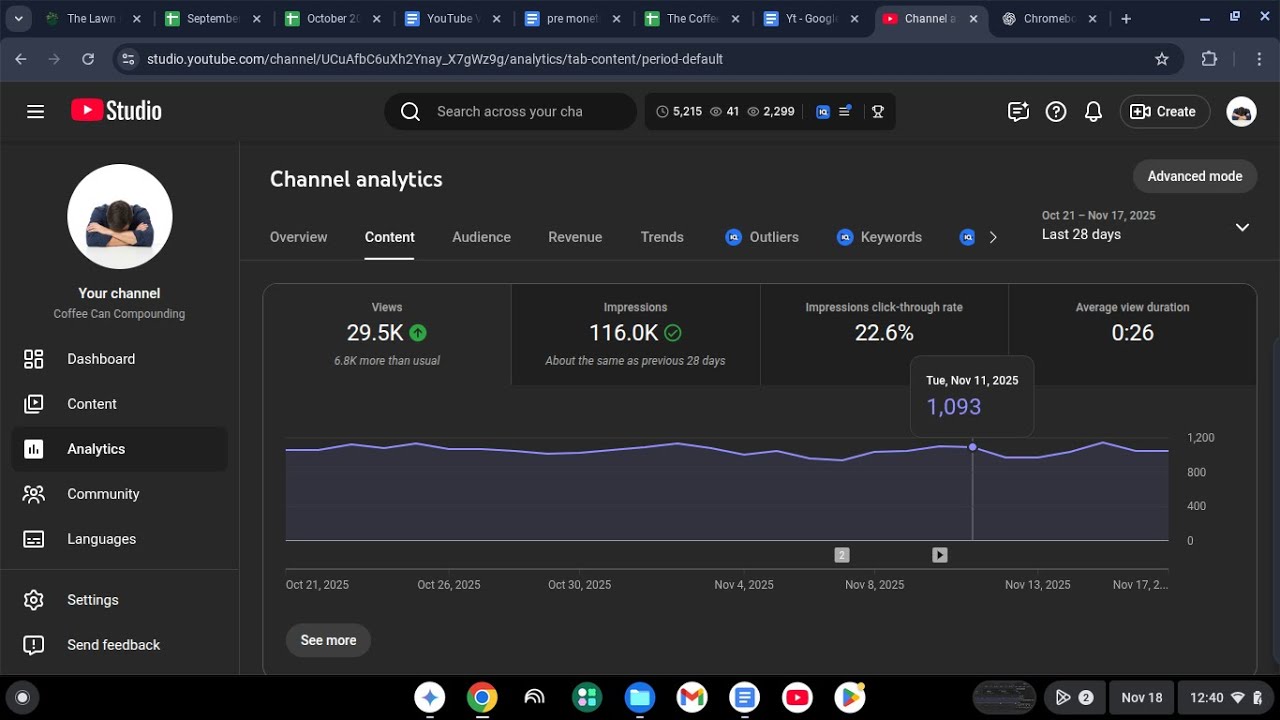Open Content in the sidebar
The height and width of the screenshot is (720, 1280).
(x=120, y=404)
